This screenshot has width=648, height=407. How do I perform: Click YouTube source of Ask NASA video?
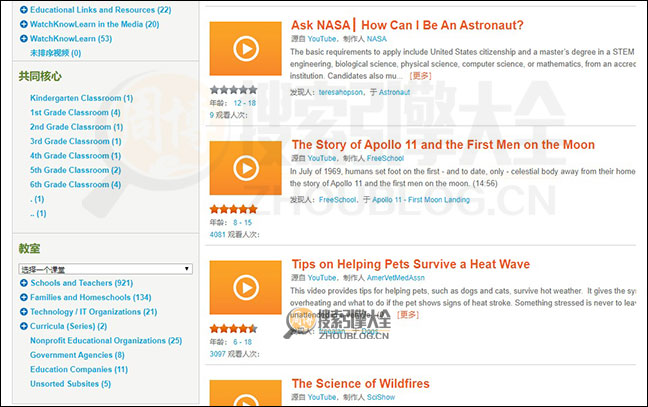322,39
